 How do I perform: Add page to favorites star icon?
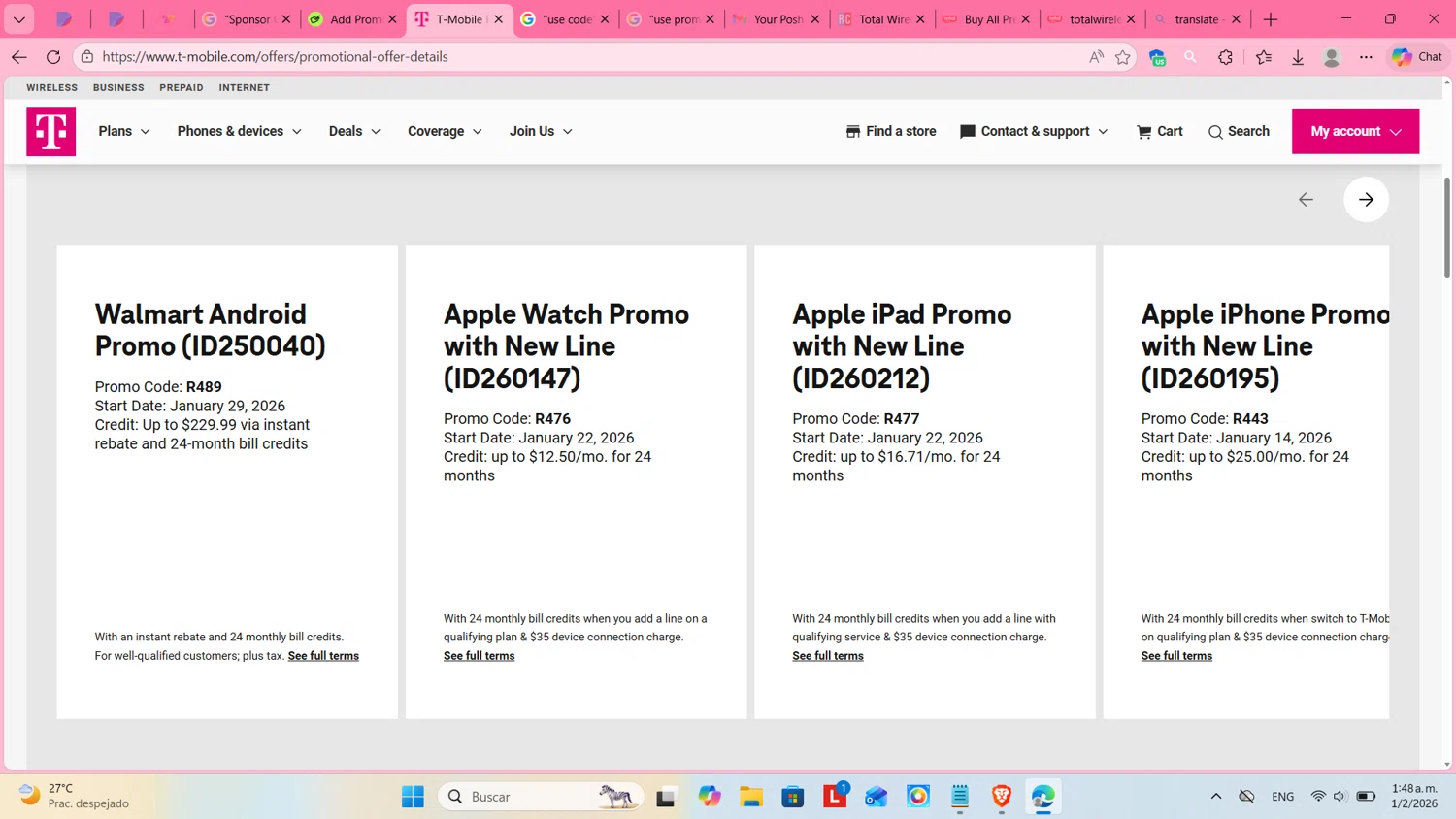tap(1123, 57)
